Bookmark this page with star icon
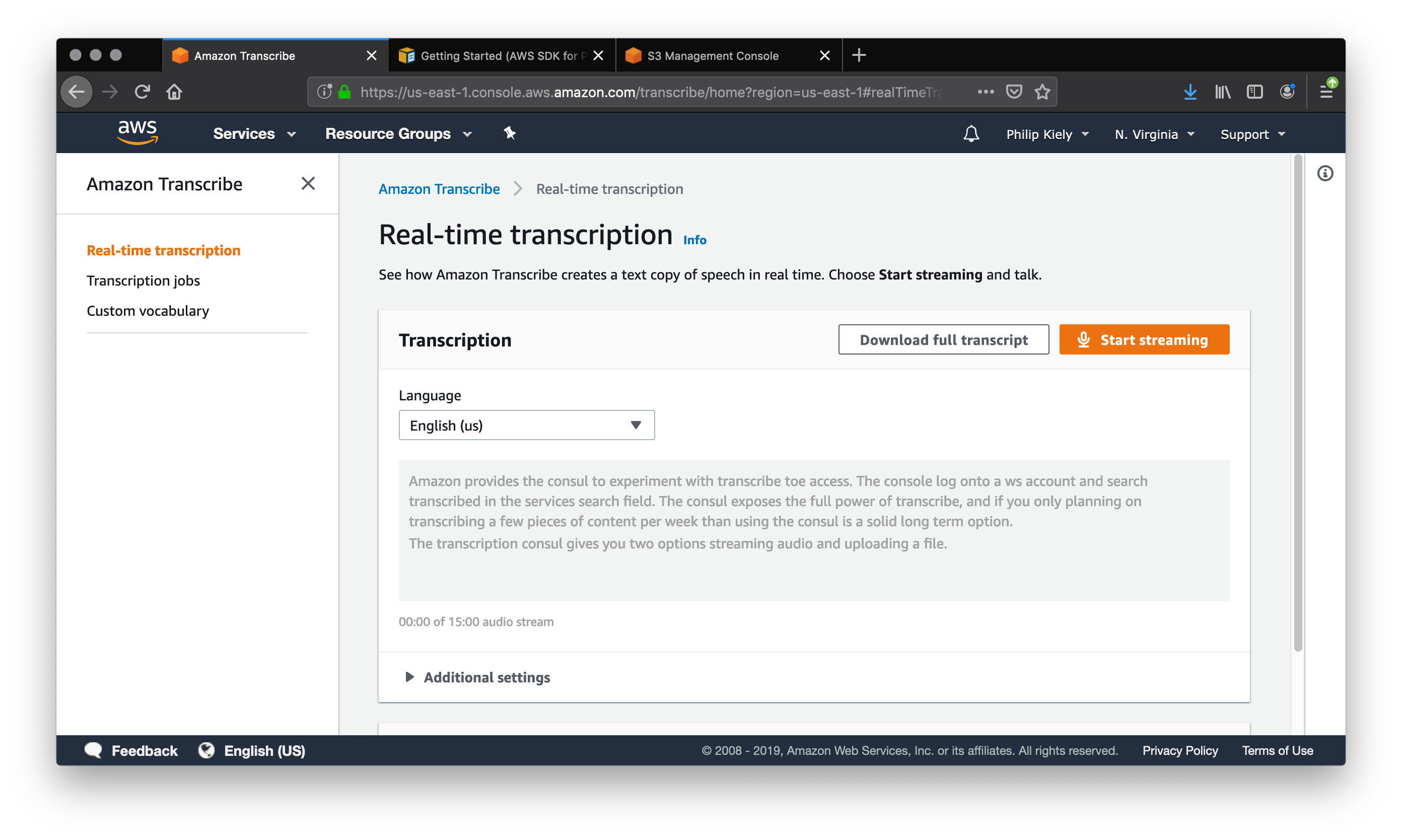 (1042, 92)
